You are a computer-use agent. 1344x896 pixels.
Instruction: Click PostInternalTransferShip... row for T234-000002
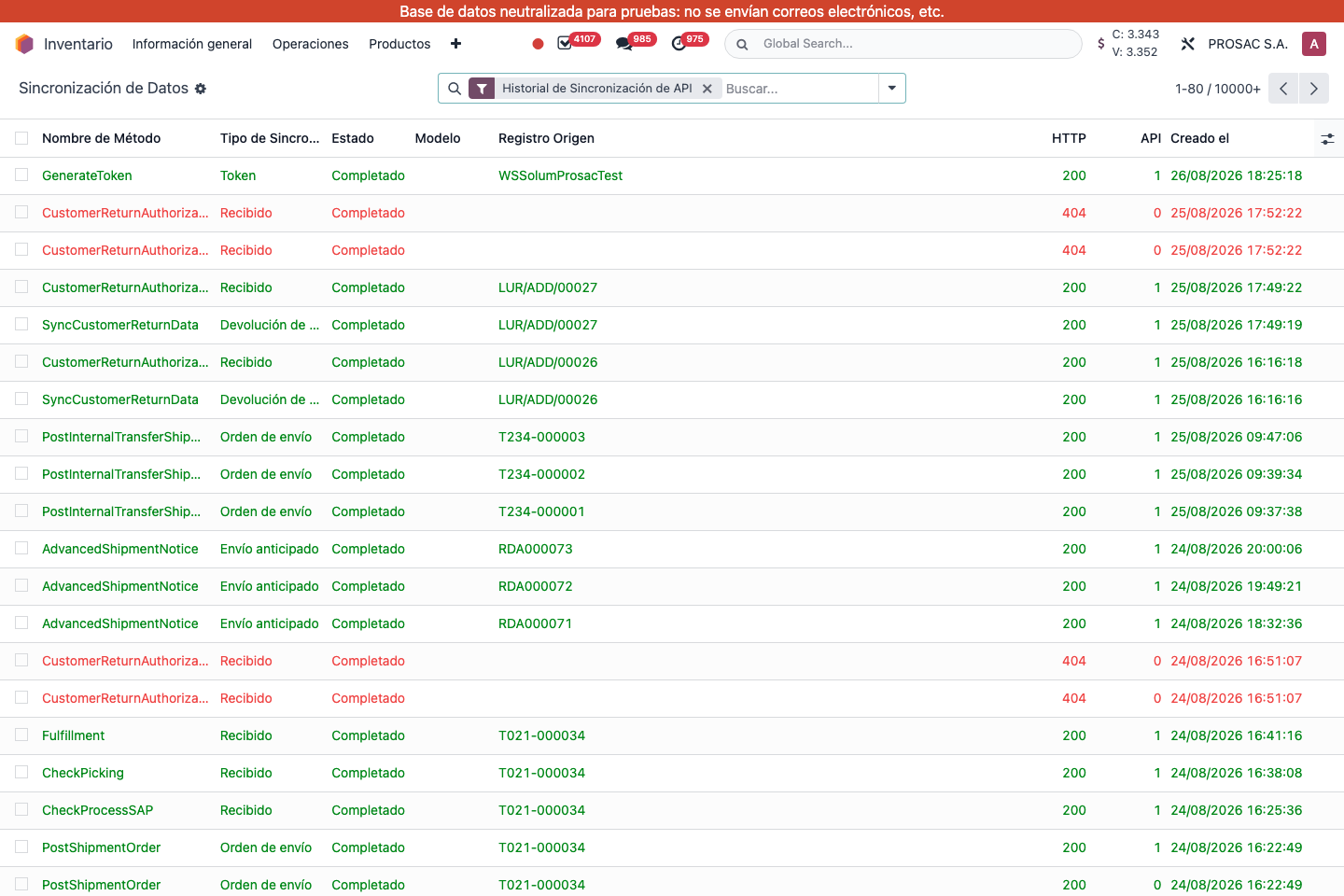point(121,474)
